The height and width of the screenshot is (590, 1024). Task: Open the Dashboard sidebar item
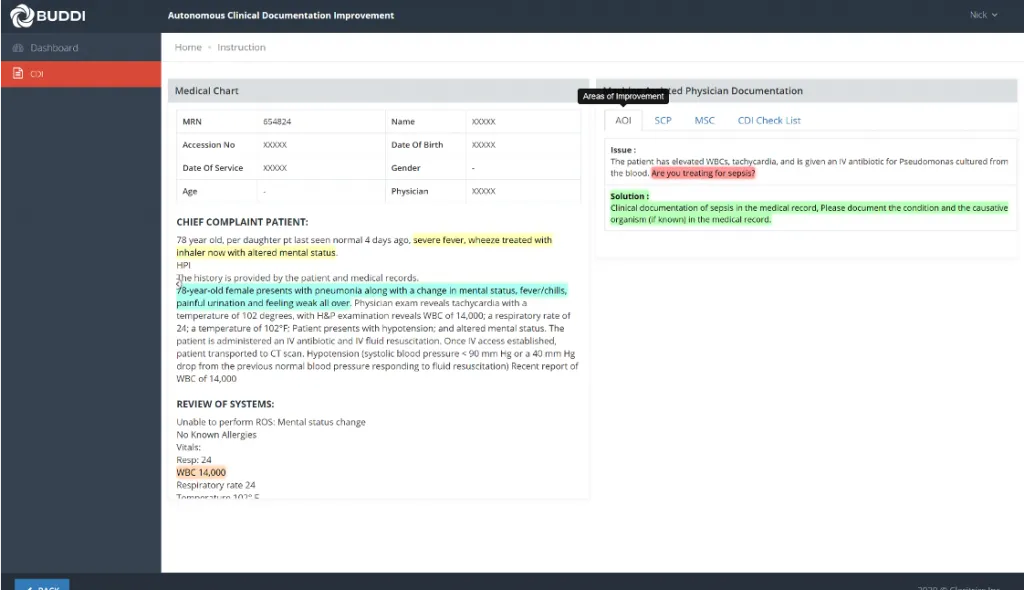(54, 48)
